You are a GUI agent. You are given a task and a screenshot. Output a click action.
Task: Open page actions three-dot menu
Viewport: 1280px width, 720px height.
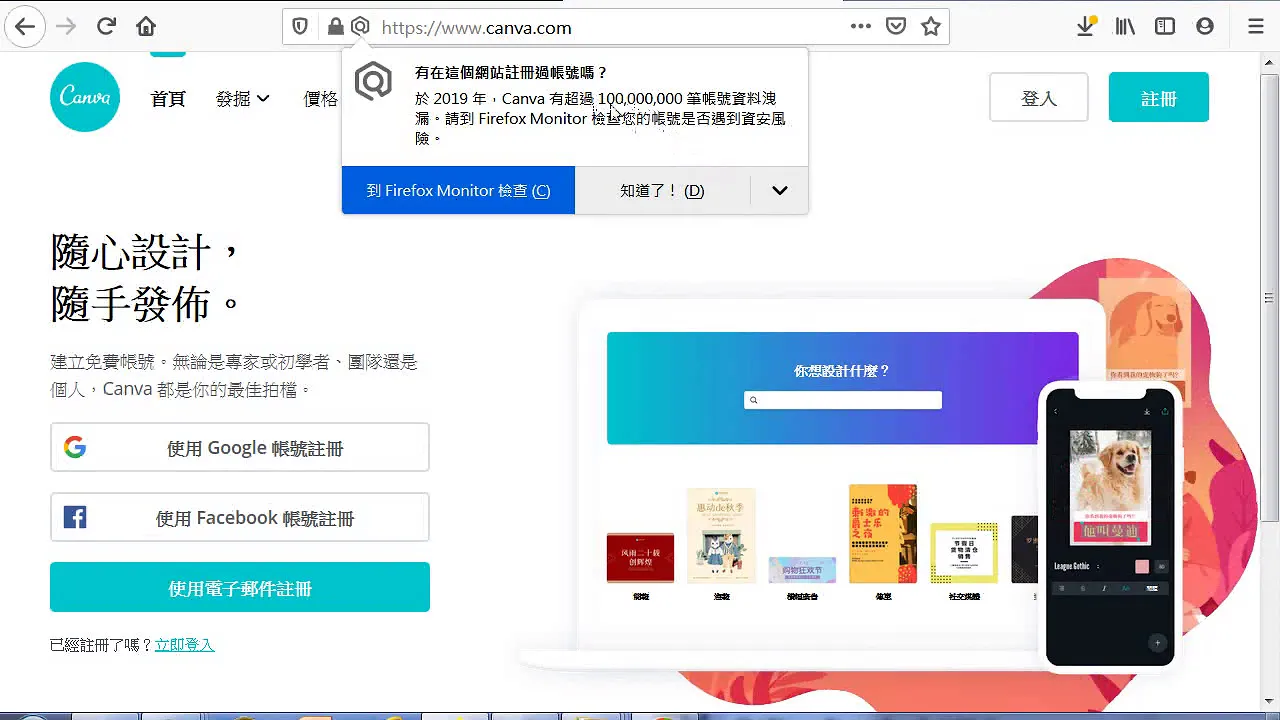[x=860, y=27]
